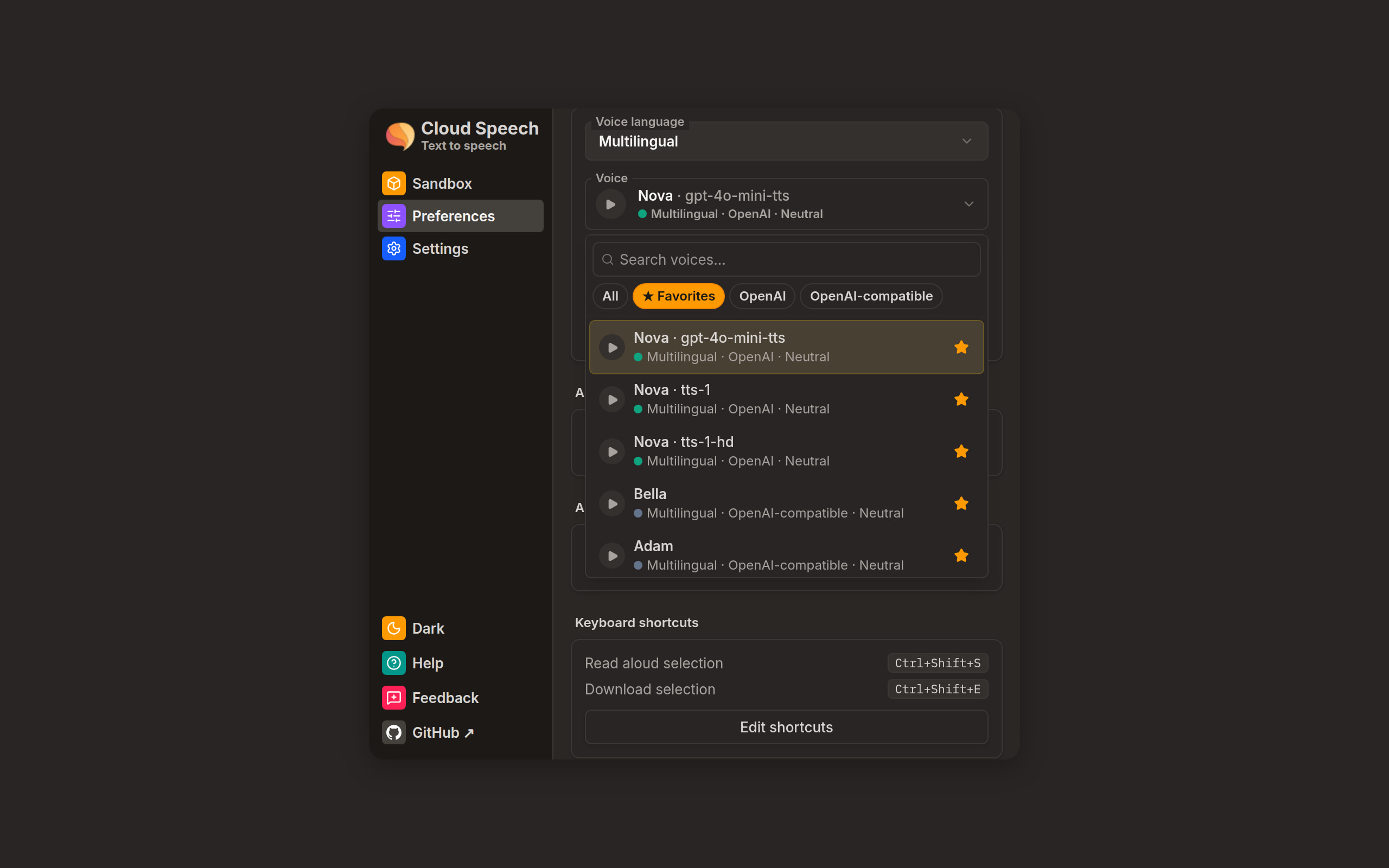Click the Edit shortcuts button
Viewport: 1389px width, 868px height.
pos(786,727)
